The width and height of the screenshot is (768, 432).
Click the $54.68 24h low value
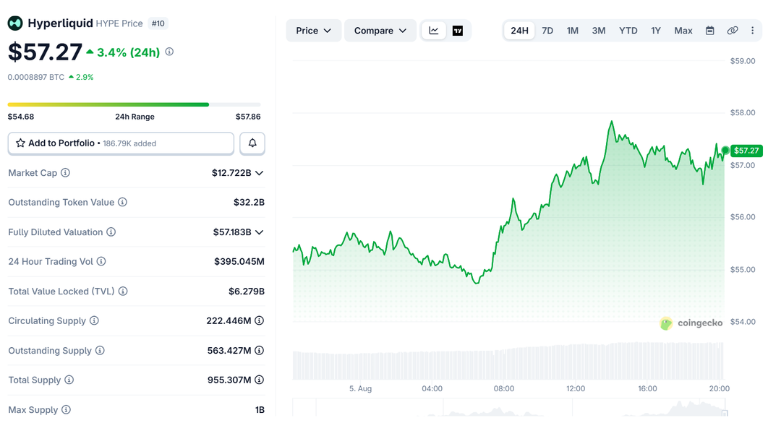coord(21,117)
